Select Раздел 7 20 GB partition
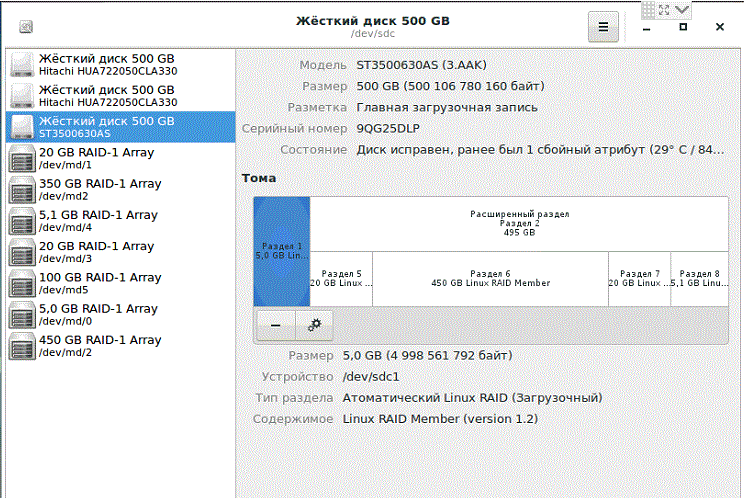This screenshot has height=498, width=744. tap(640, 279)
